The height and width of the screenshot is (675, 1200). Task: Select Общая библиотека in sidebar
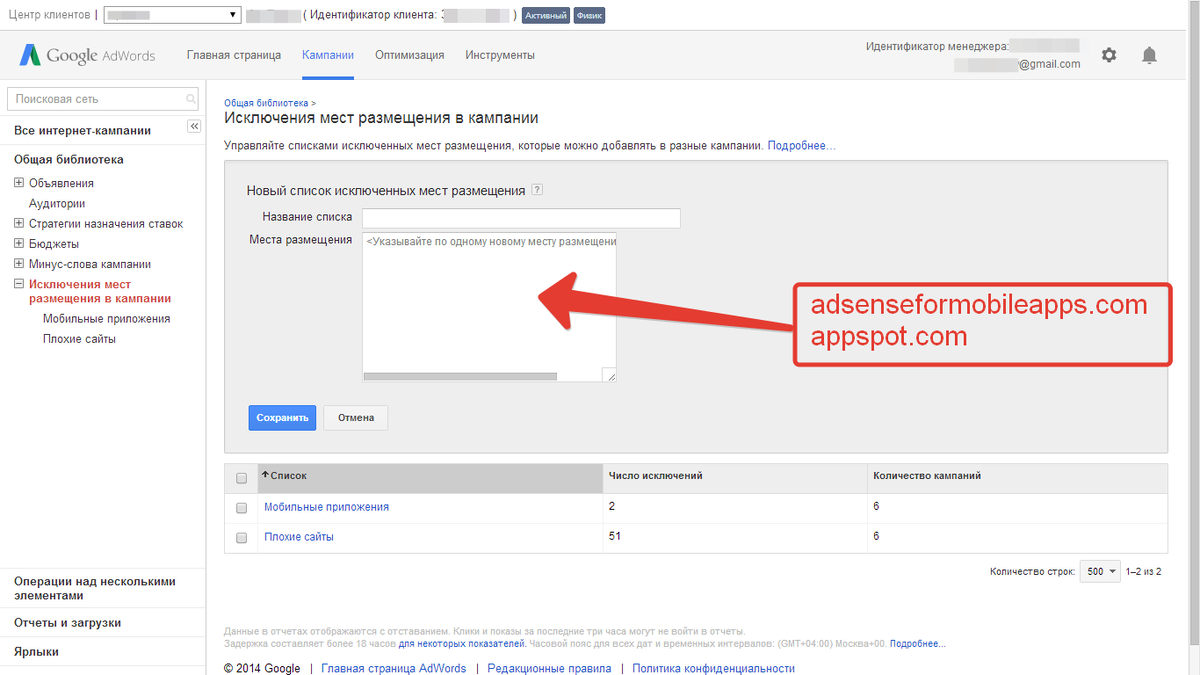tap(69, 159)
